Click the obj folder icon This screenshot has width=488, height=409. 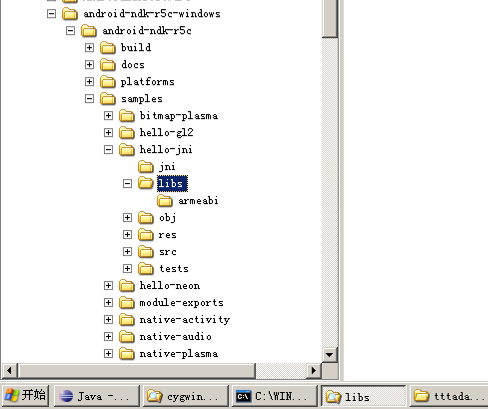(x=146, y=218)
